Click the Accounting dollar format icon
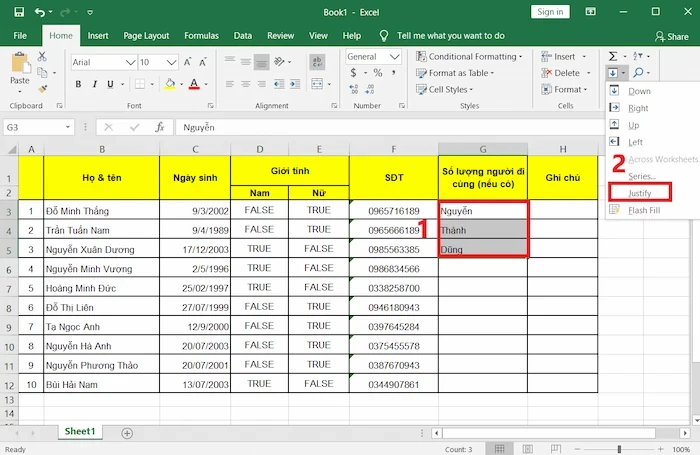 click(x=354, y=73)
